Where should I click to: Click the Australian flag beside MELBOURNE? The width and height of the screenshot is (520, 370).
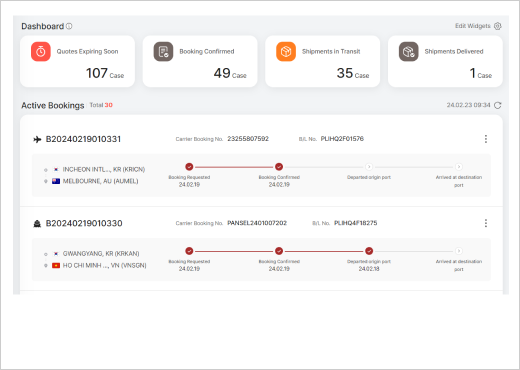tap(56, 181)
